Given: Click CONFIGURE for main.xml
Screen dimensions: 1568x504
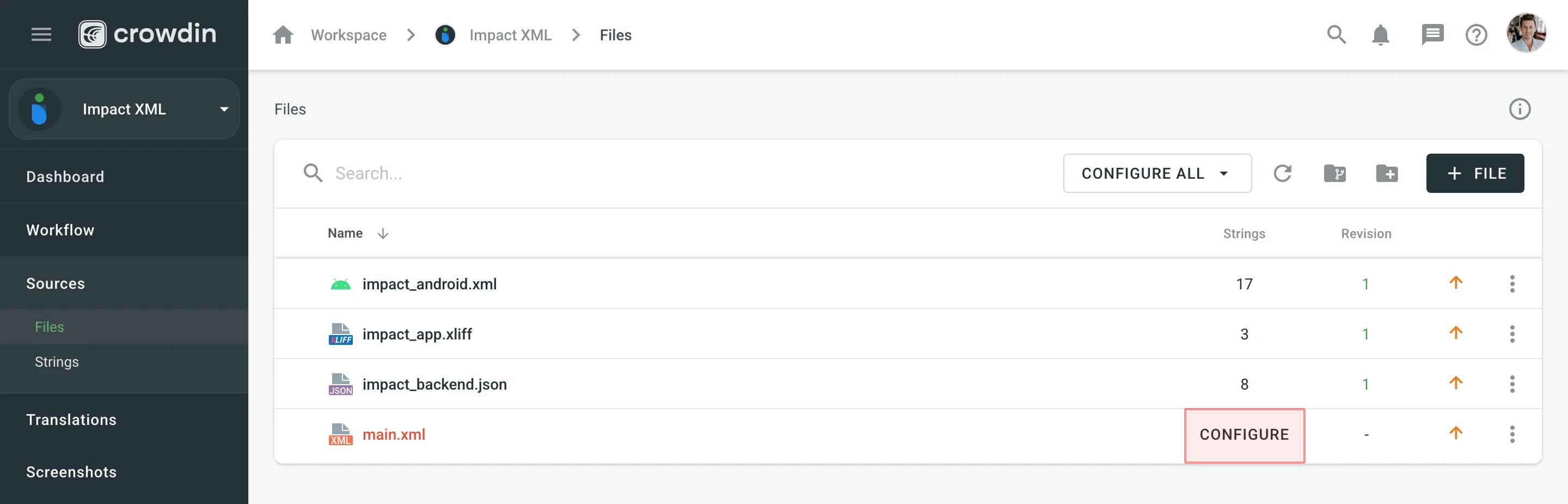Looking at the screenshot, I should click(x=1244, y=434).
